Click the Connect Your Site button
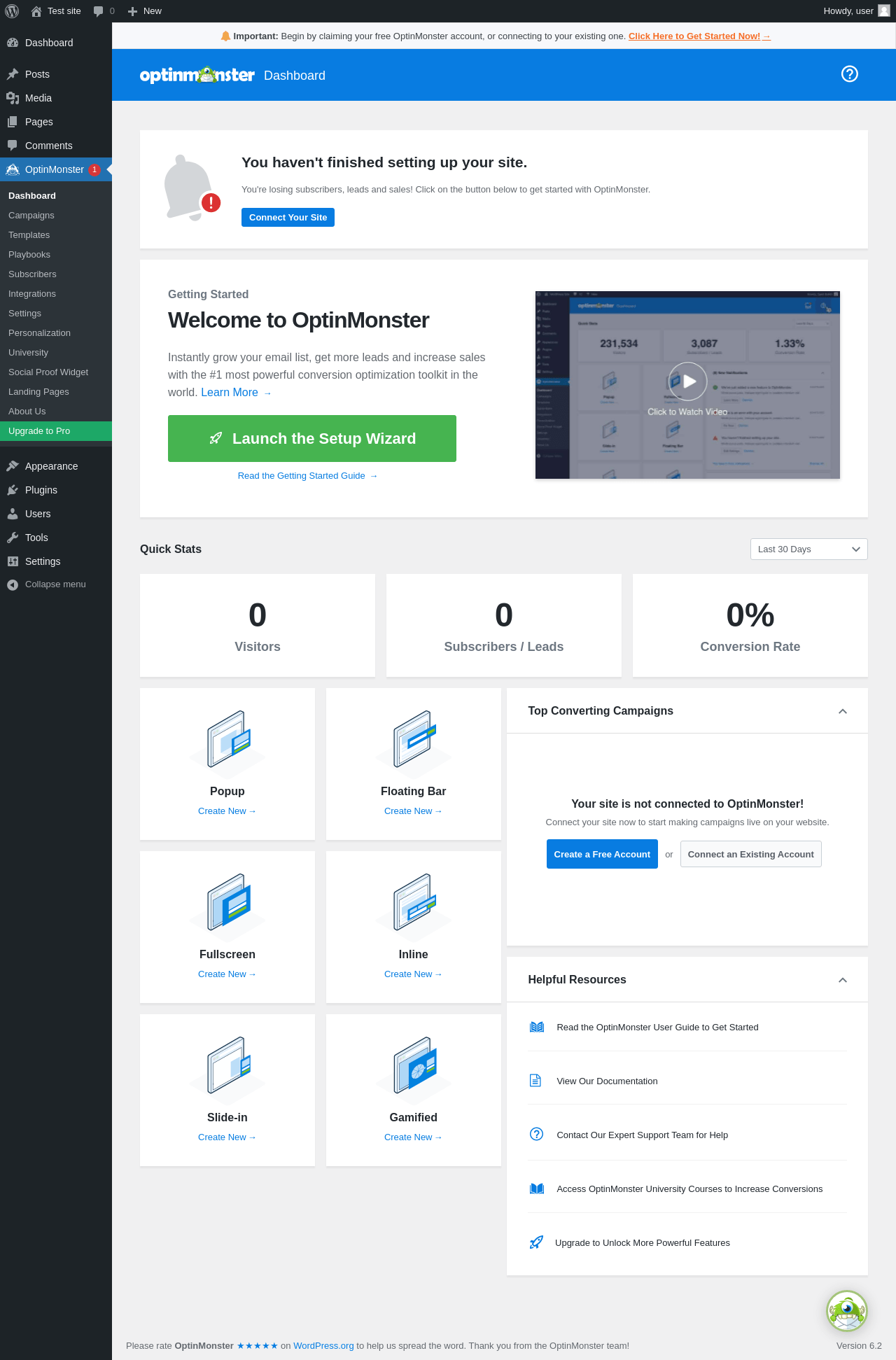 pyautogui.click(x=288, y=217)
